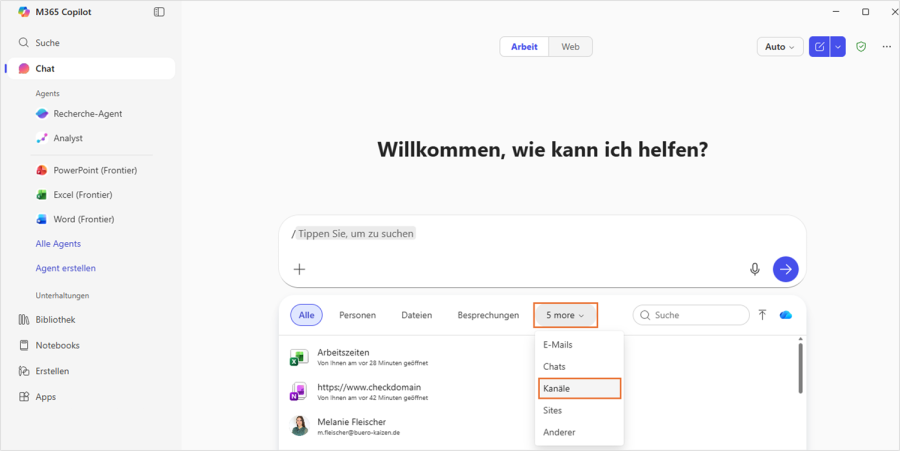Send the message with arrow button
The width and height of the screenshot is (900, 451).
[785, 269]
